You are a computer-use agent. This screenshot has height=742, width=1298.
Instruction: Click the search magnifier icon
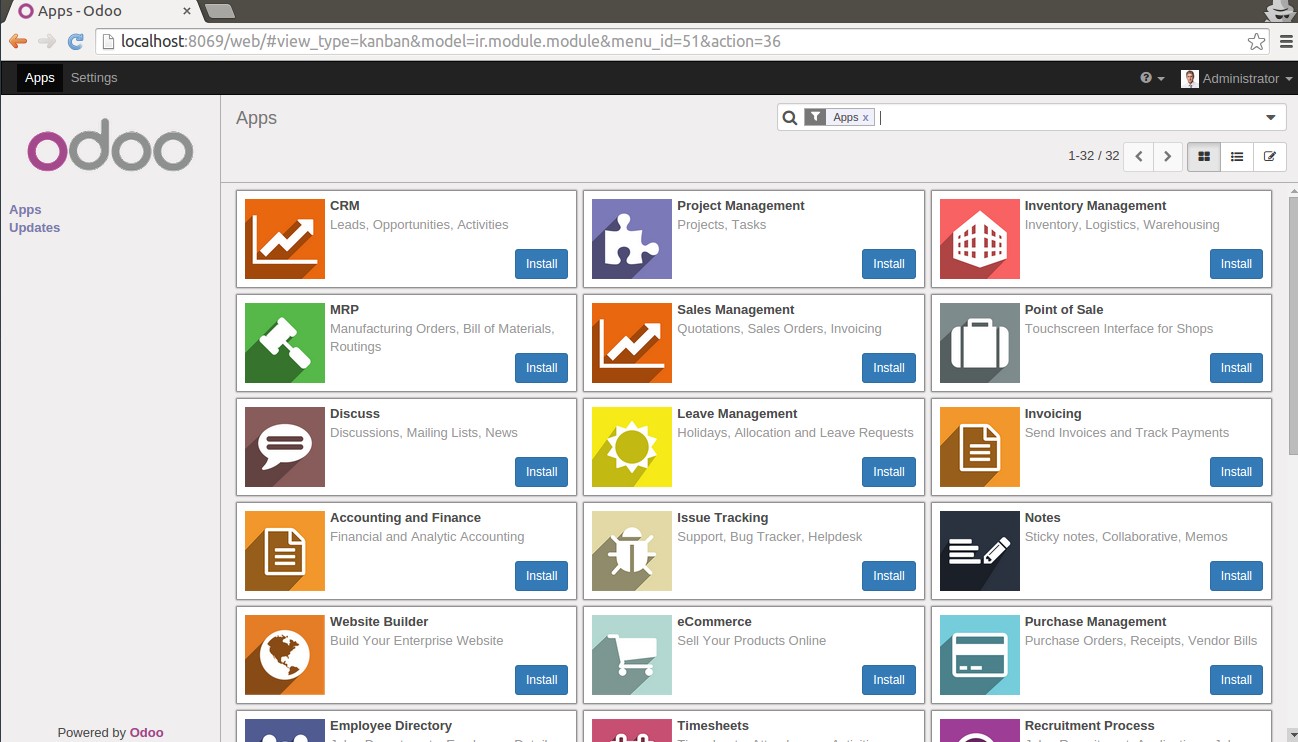[x=790, y=118]
